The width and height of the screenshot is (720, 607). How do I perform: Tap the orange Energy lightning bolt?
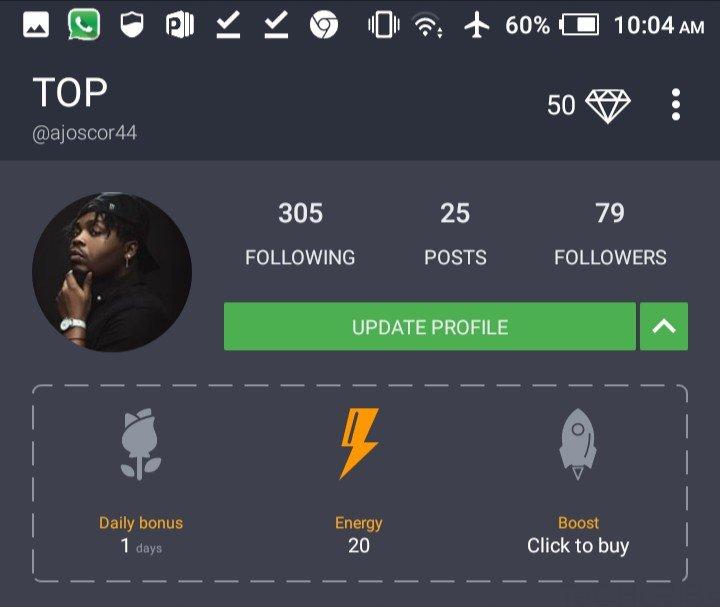359,444
